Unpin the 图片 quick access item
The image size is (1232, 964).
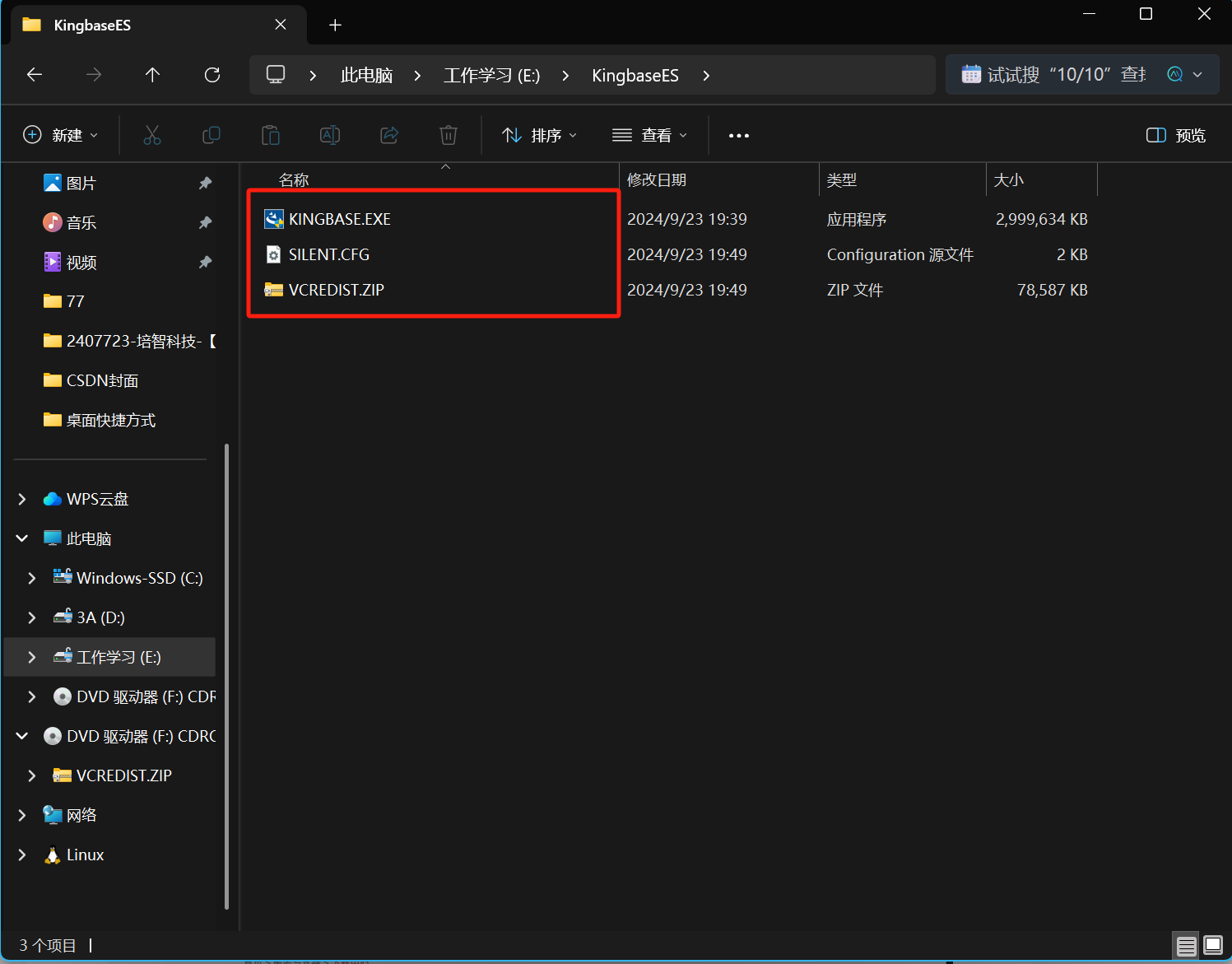tap(205, 183)
